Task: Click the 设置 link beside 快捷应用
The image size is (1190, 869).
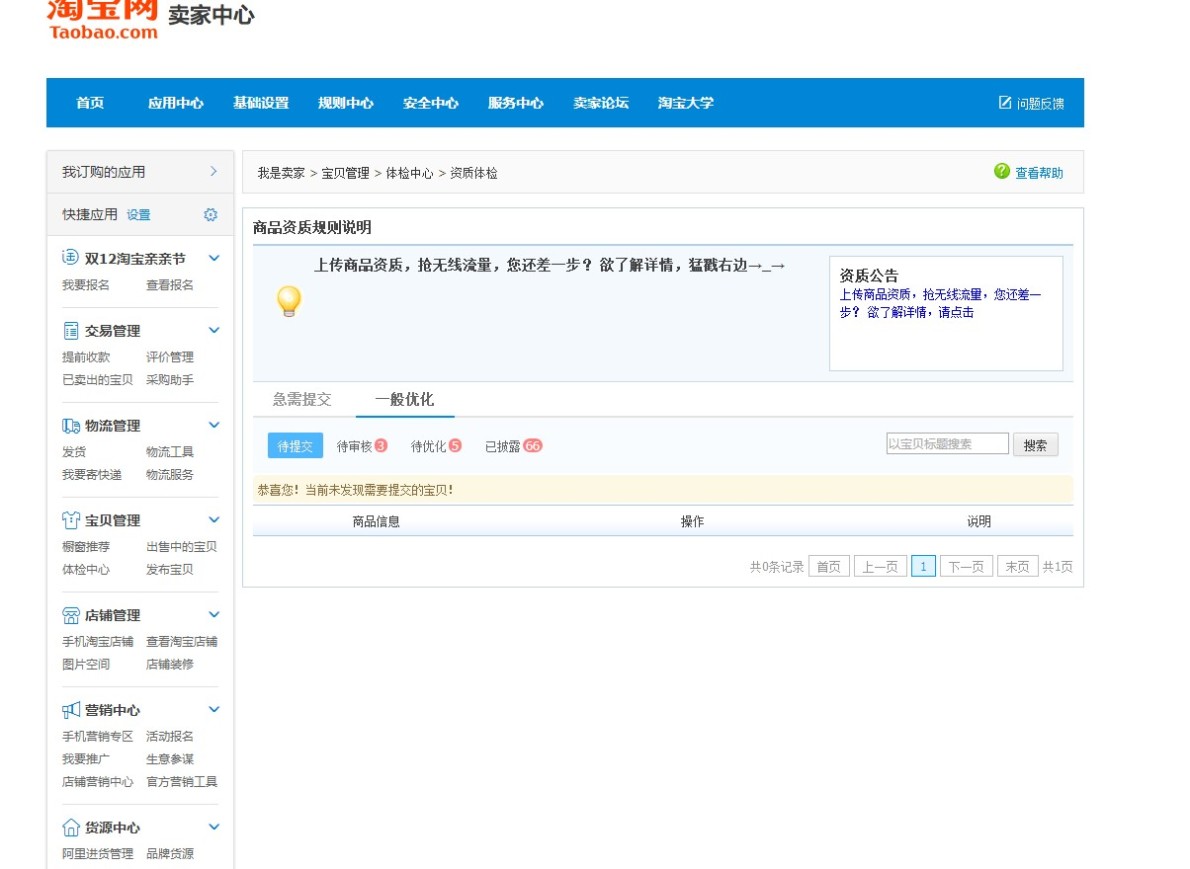Action: [x=138, y=215]
